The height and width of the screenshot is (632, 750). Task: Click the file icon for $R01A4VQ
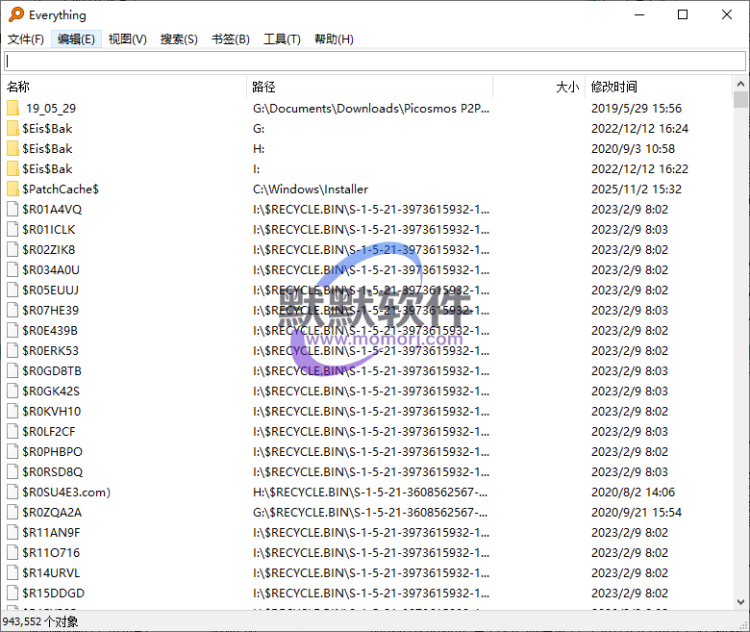point(13,209)
